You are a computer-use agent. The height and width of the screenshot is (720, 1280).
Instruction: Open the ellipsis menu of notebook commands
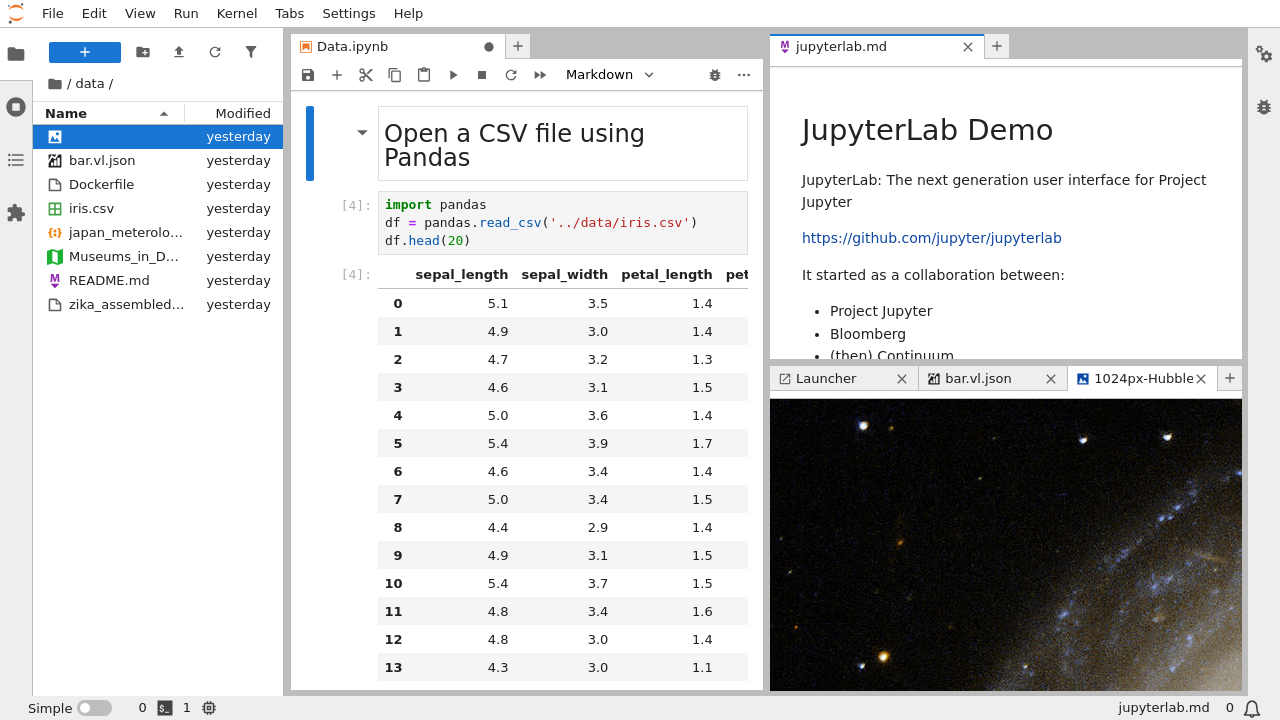(x=743, y=74)
